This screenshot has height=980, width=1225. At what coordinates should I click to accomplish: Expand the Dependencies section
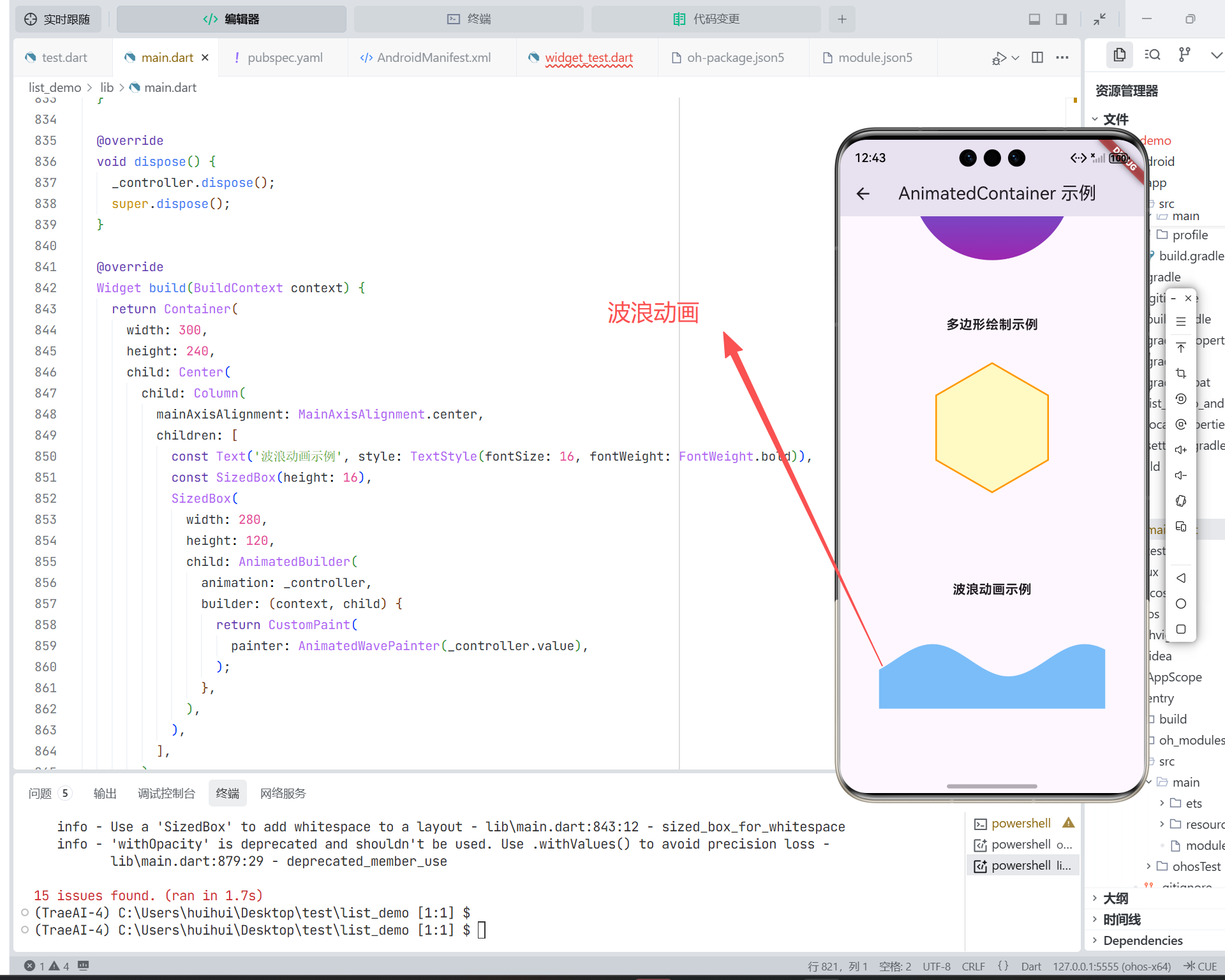[x=1143, y=940]
